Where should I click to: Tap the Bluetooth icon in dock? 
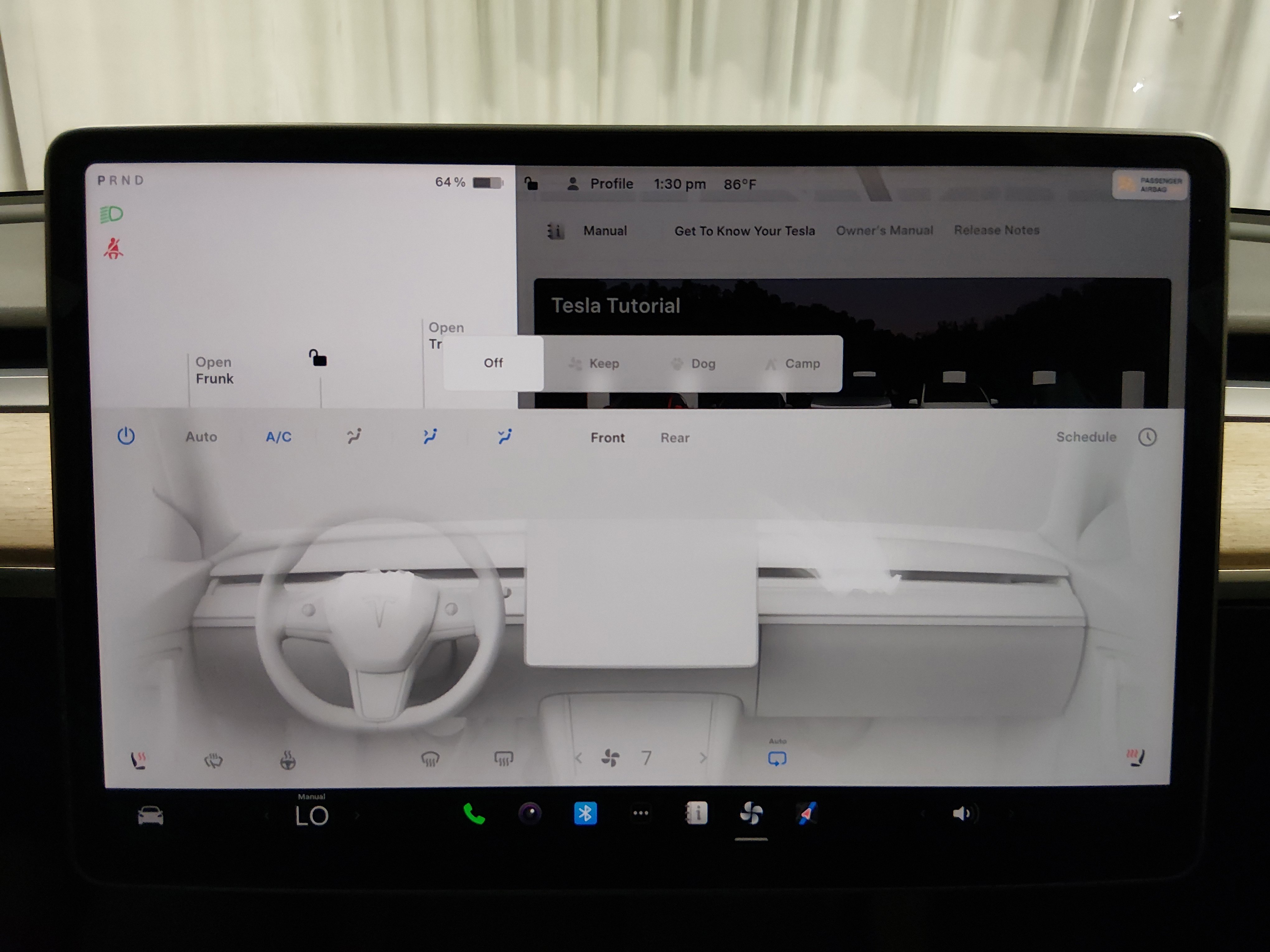[585, 813]
